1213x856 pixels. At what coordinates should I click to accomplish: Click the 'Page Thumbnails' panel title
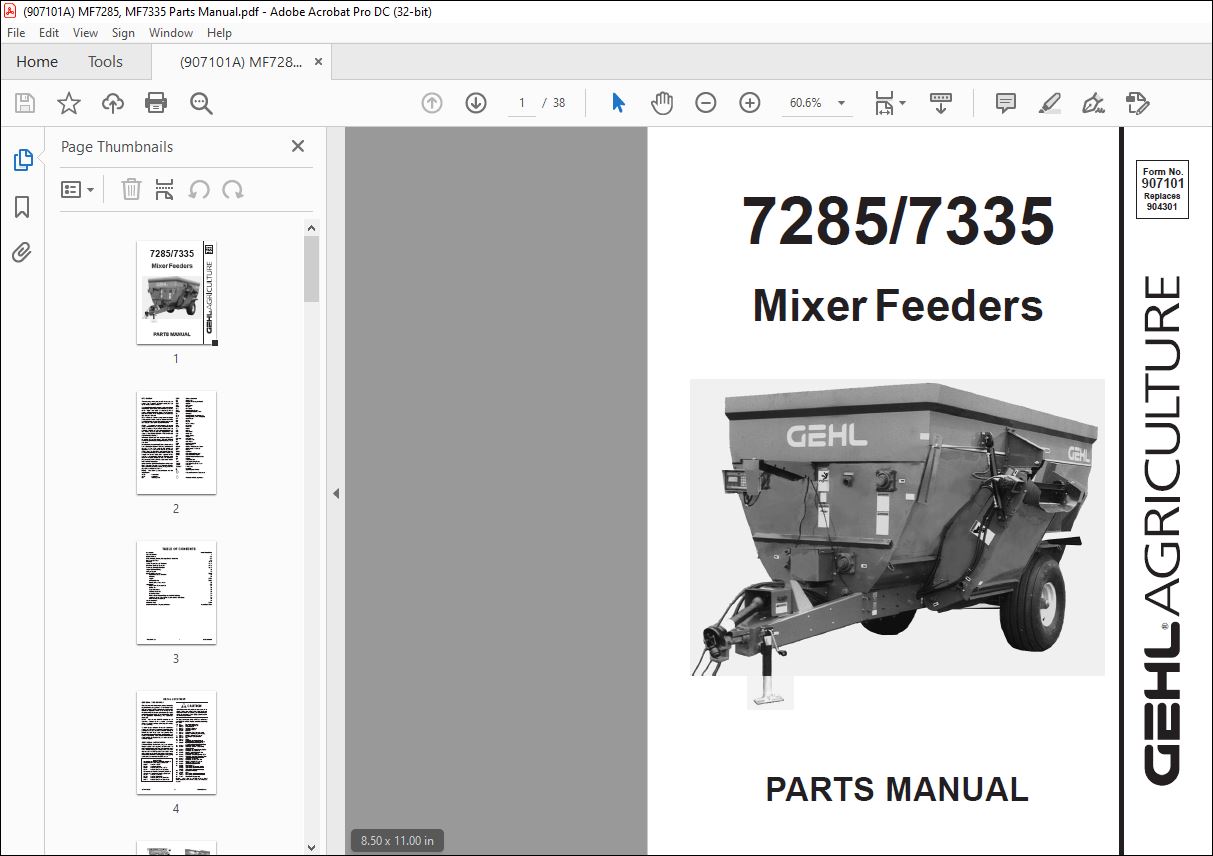pyautogui.click(x=117, y=146)
